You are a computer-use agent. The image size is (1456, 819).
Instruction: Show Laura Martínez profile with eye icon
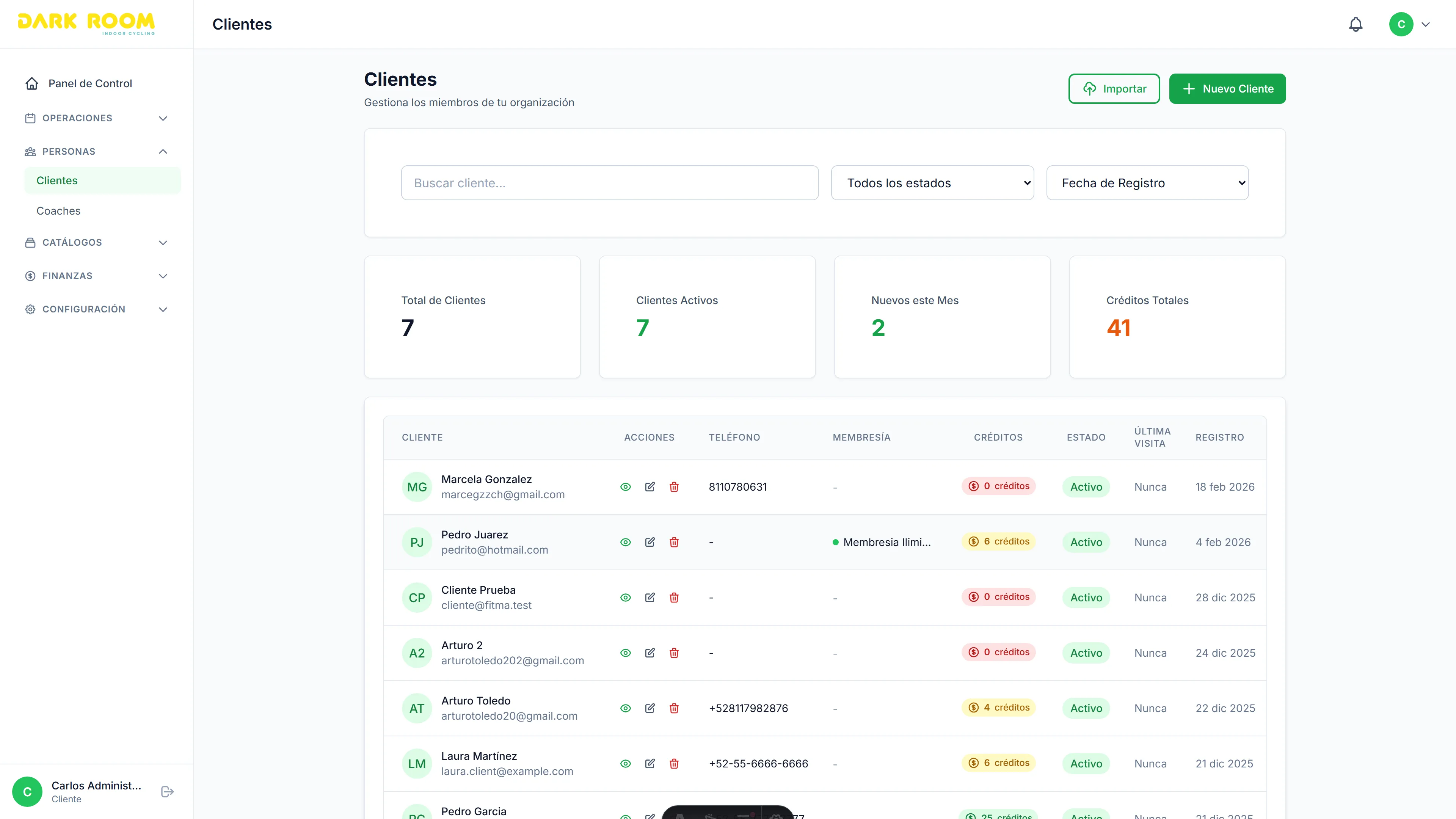pos(625,764)
